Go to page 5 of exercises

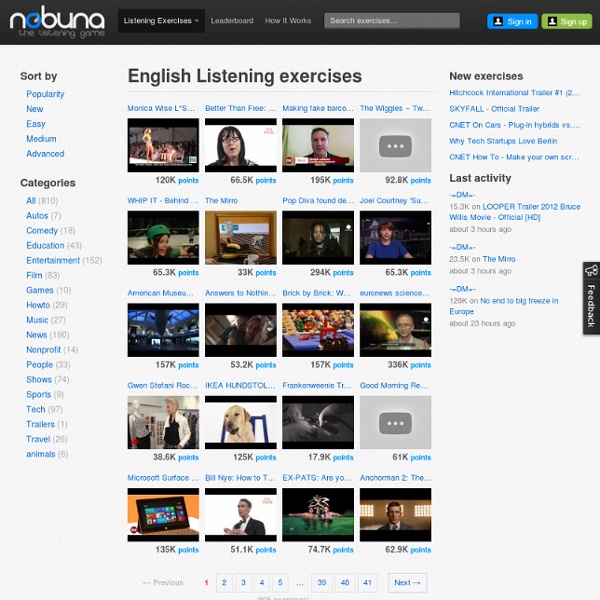coord(280,583)
